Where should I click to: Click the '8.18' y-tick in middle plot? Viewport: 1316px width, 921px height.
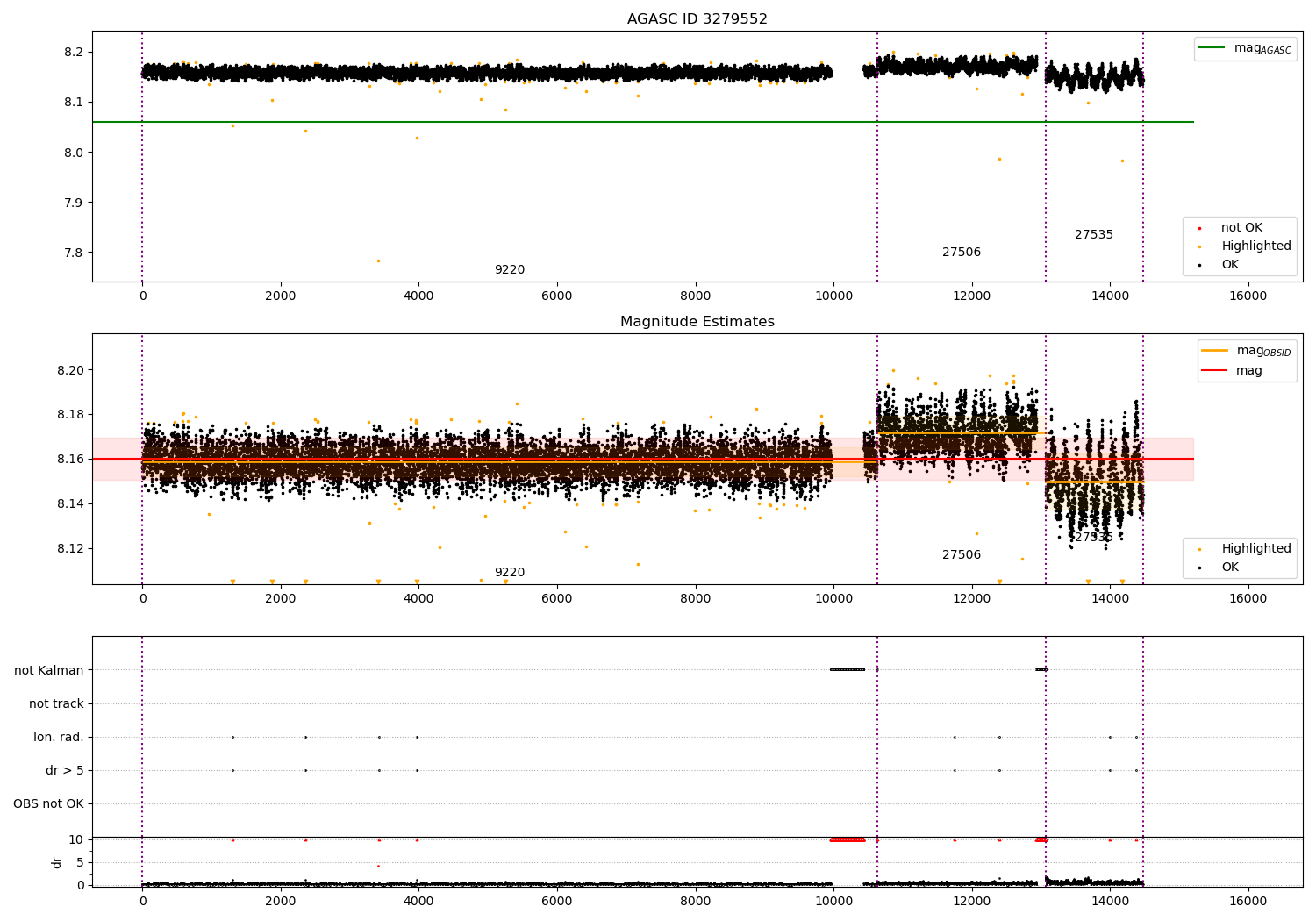pos(69,414)
